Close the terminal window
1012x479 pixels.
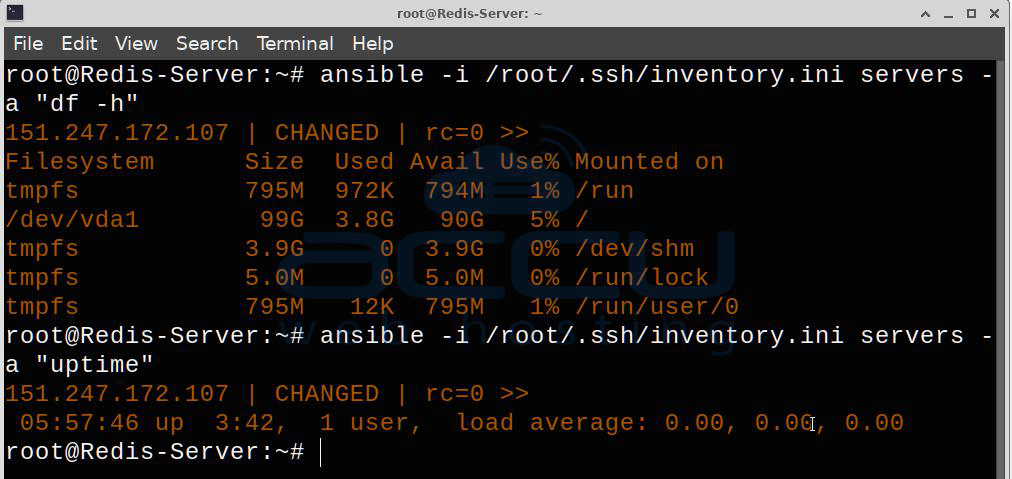click(994, 14)
